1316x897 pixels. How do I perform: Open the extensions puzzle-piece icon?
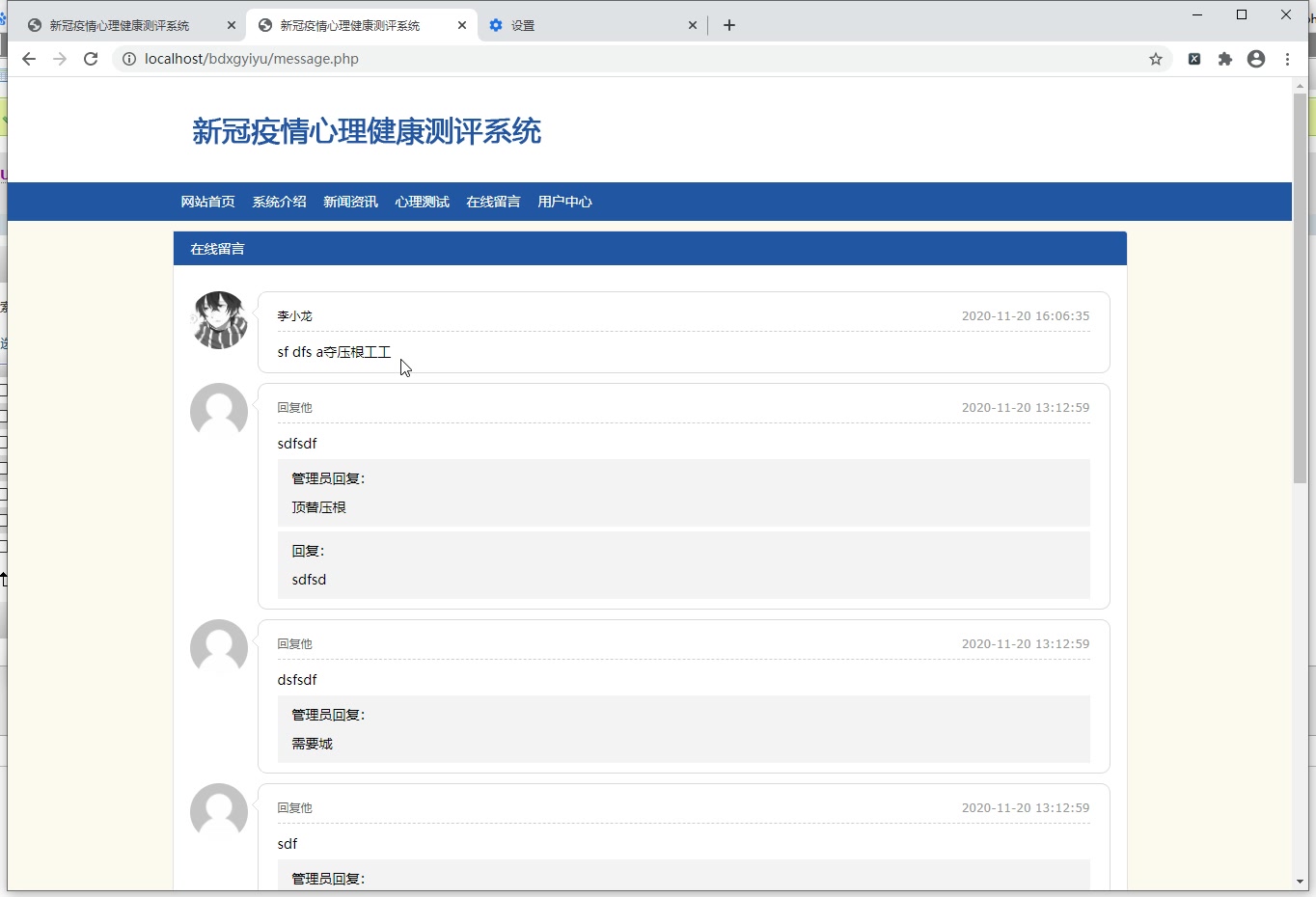pyautogui.click(x=1225, y=59)
